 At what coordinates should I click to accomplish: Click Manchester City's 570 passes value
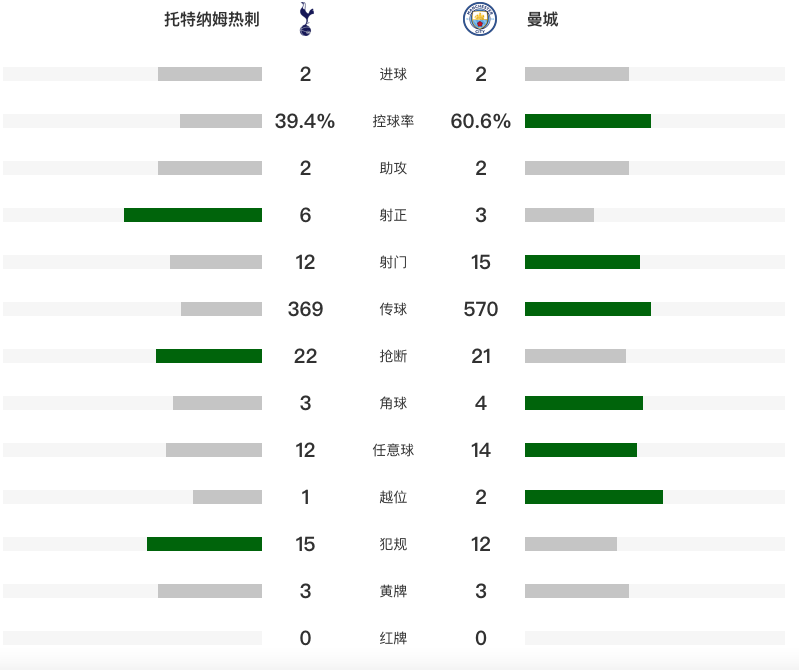click(481, 309)
